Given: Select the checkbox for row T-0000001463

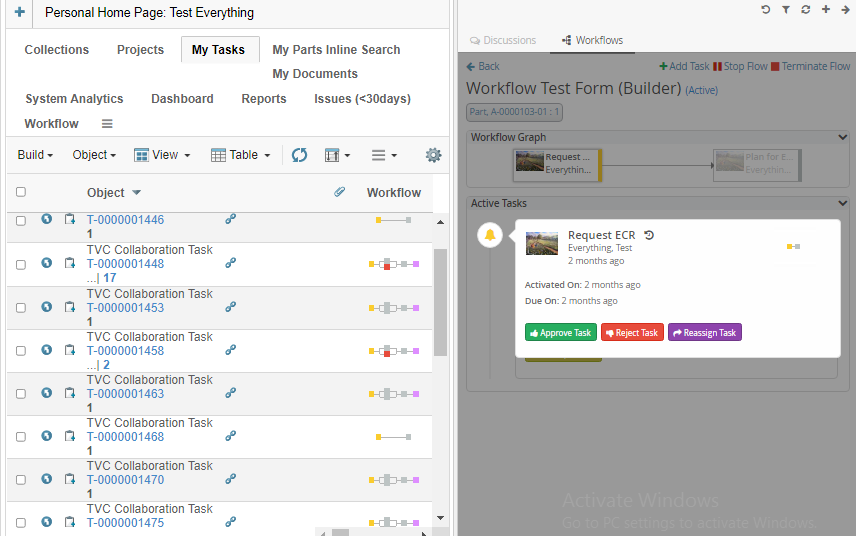Looking at the screenshot, I should [x=21, y=394].
